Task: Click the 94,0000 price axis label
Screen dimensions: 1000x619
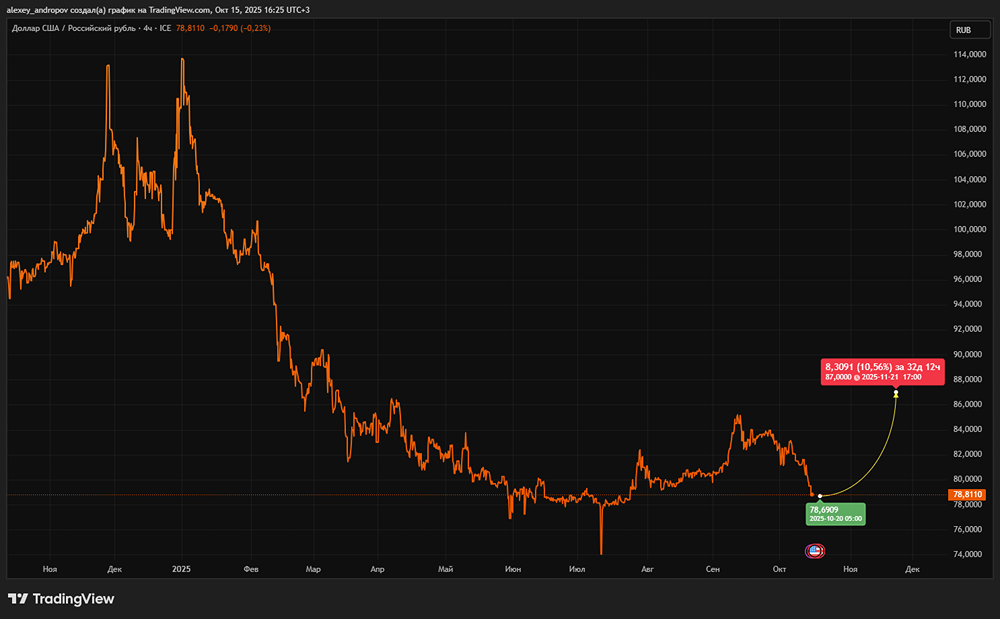Action: coord(969,303)
